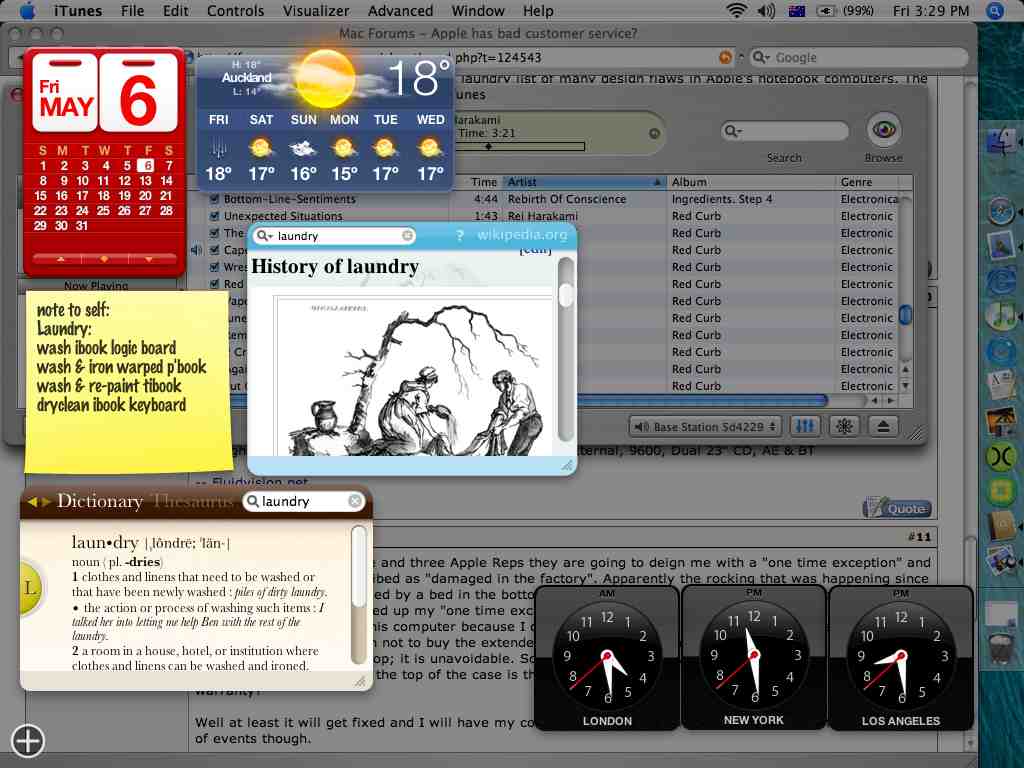Toggle checkbox of track starting with "Red"
This screenshot has width=1024, height=768.
click(x=214, y=283)
